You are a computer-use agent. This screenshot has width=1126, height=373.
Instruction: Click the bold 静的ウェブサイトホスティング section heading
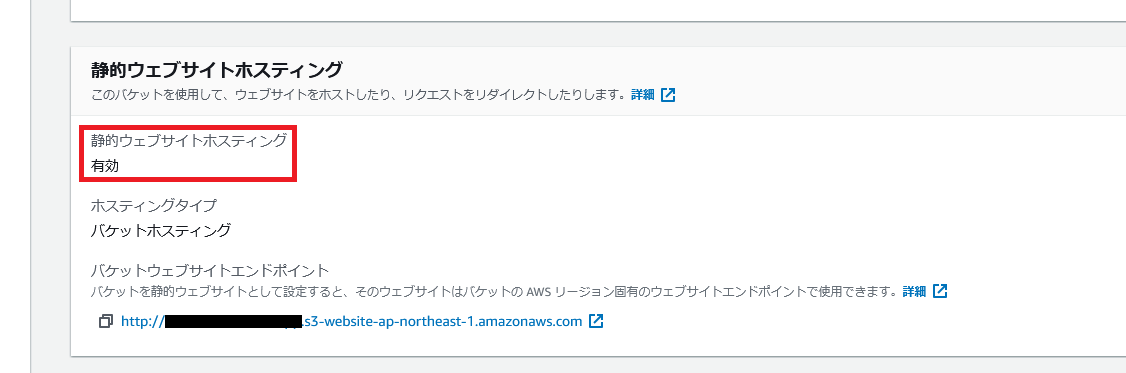(217, 70)
